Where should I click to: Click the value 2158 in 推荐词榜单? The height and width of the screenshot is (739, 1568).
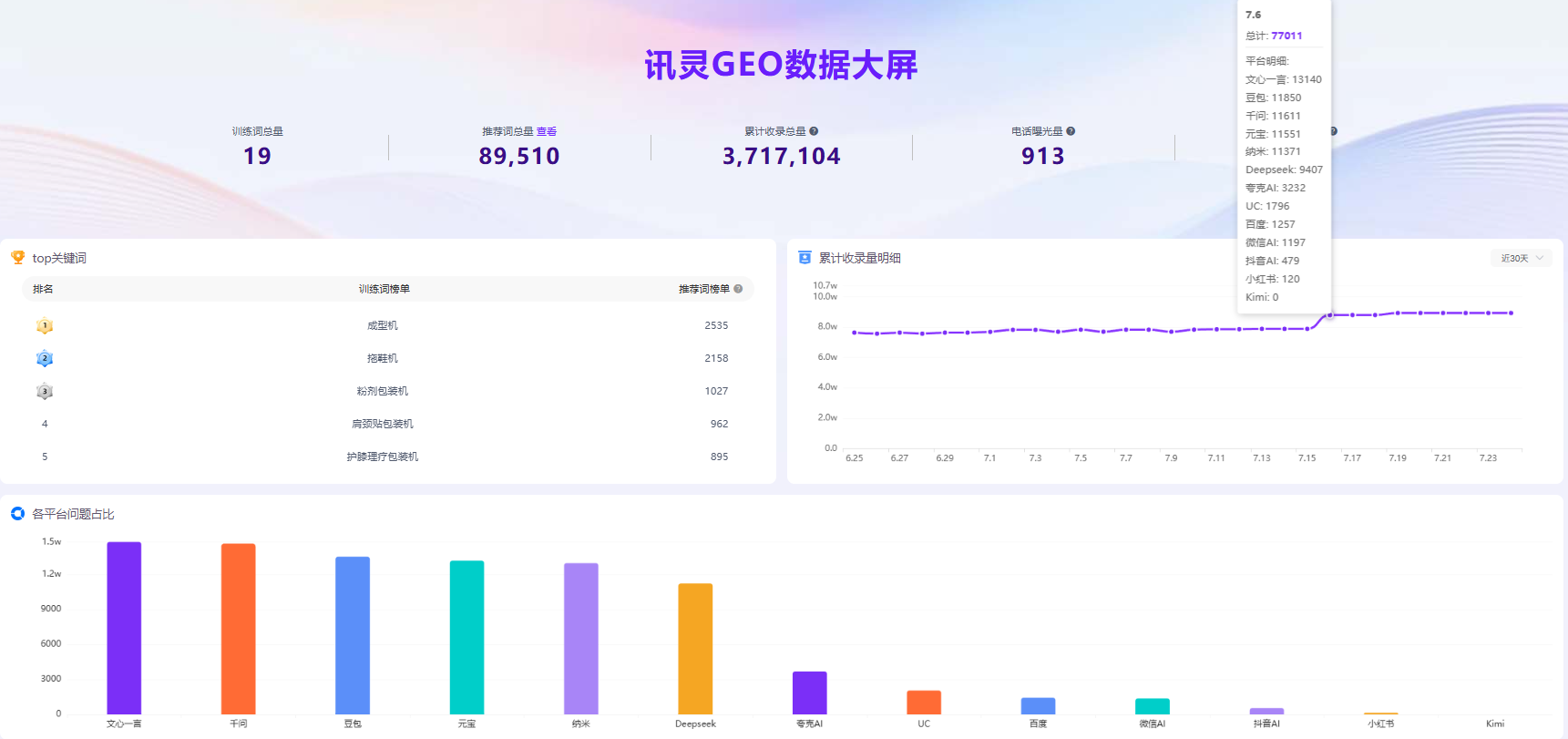click(x=716, y=358)
